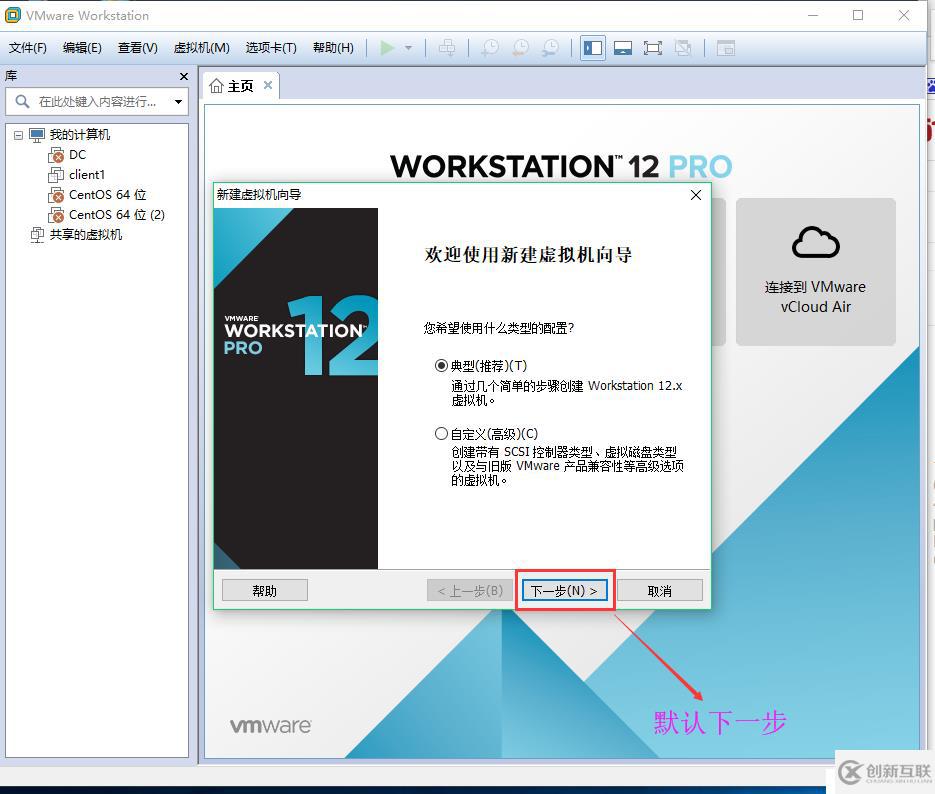Screen dimensions: 935x794
Task: Open the 虚拟机(M) menu
Action: [202, 48]
